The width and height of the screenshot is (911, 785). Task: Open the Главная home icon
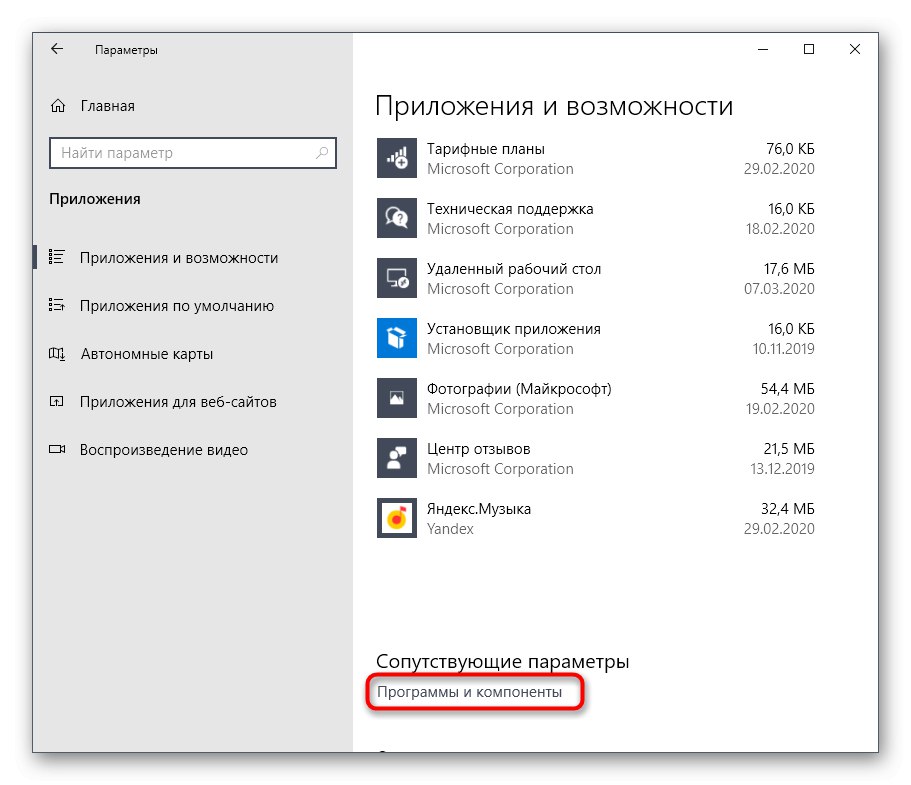[x=55, y=105]
